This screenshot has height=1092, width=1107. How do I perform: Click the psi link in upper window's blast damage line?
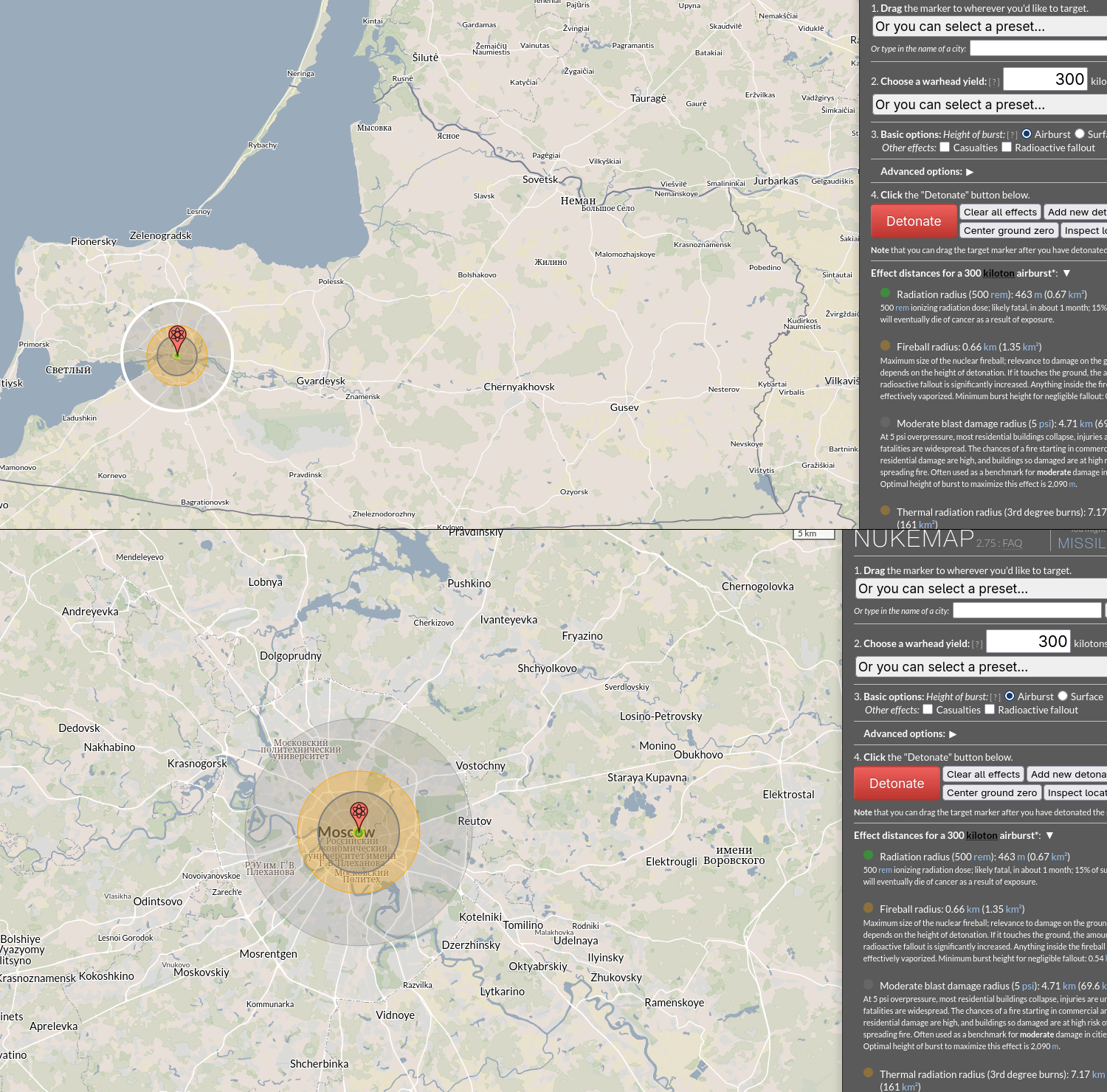click(x=1044, y=424)
